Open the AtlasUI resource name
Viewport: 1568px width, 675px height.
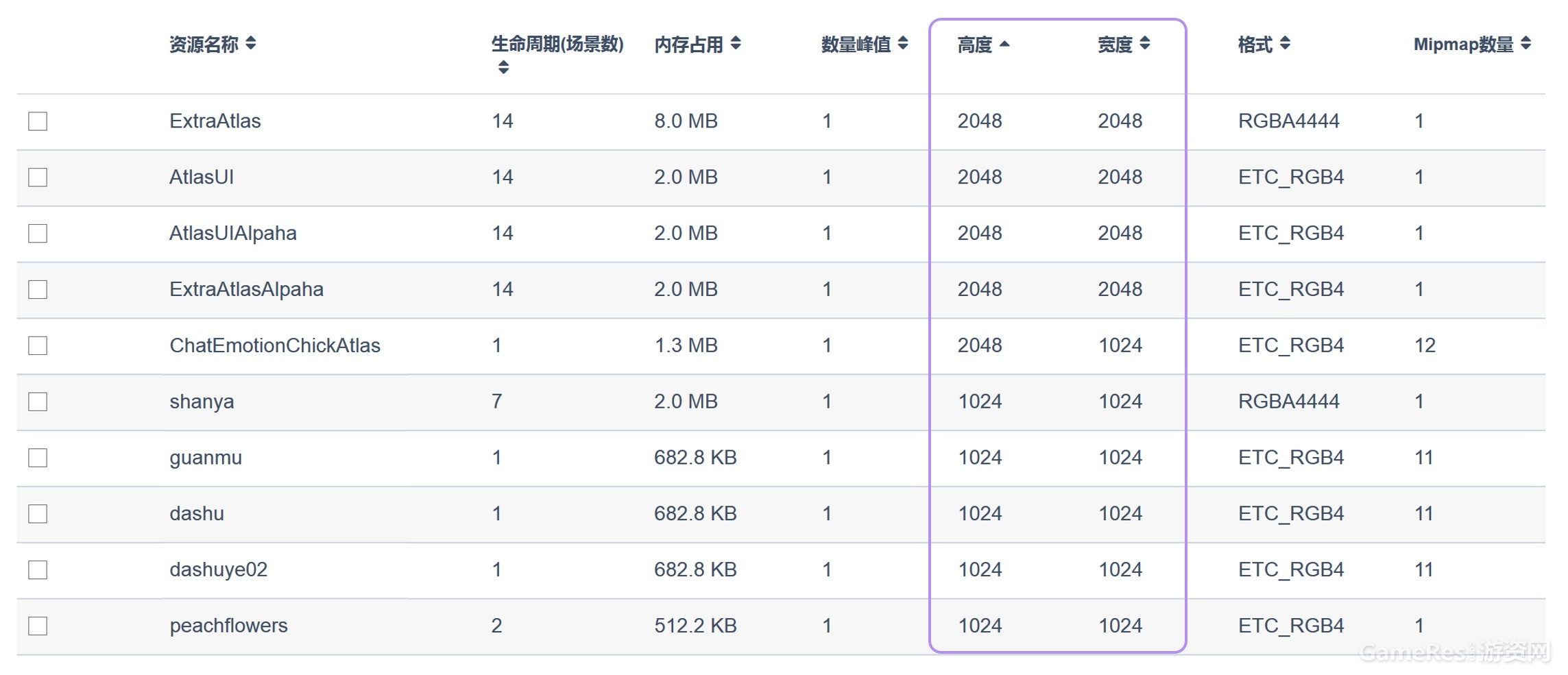(202, 177)
